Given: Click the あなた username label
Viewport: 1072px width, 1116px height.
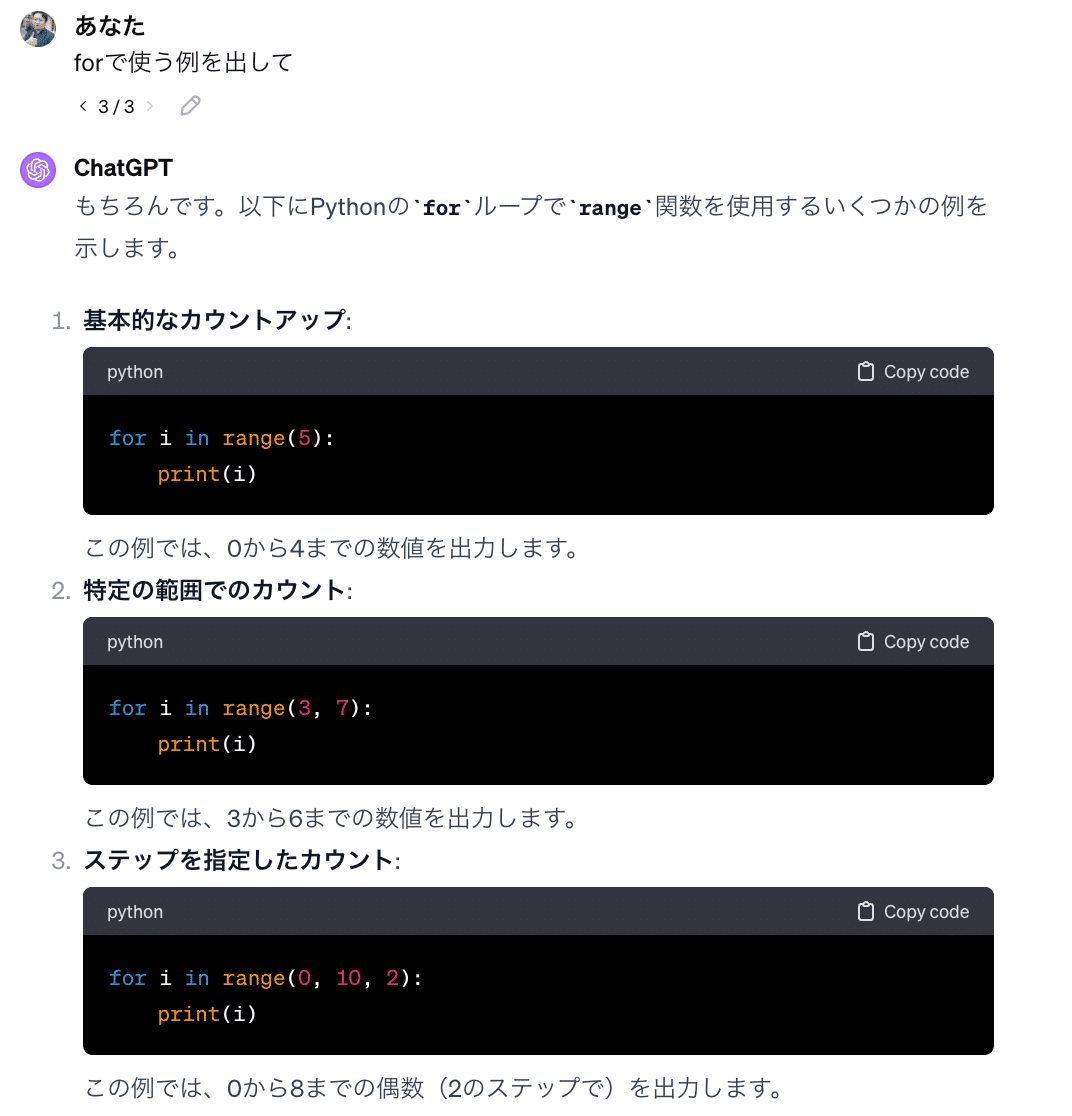Looking at the screenshot, I should click(x=110, y=27).
